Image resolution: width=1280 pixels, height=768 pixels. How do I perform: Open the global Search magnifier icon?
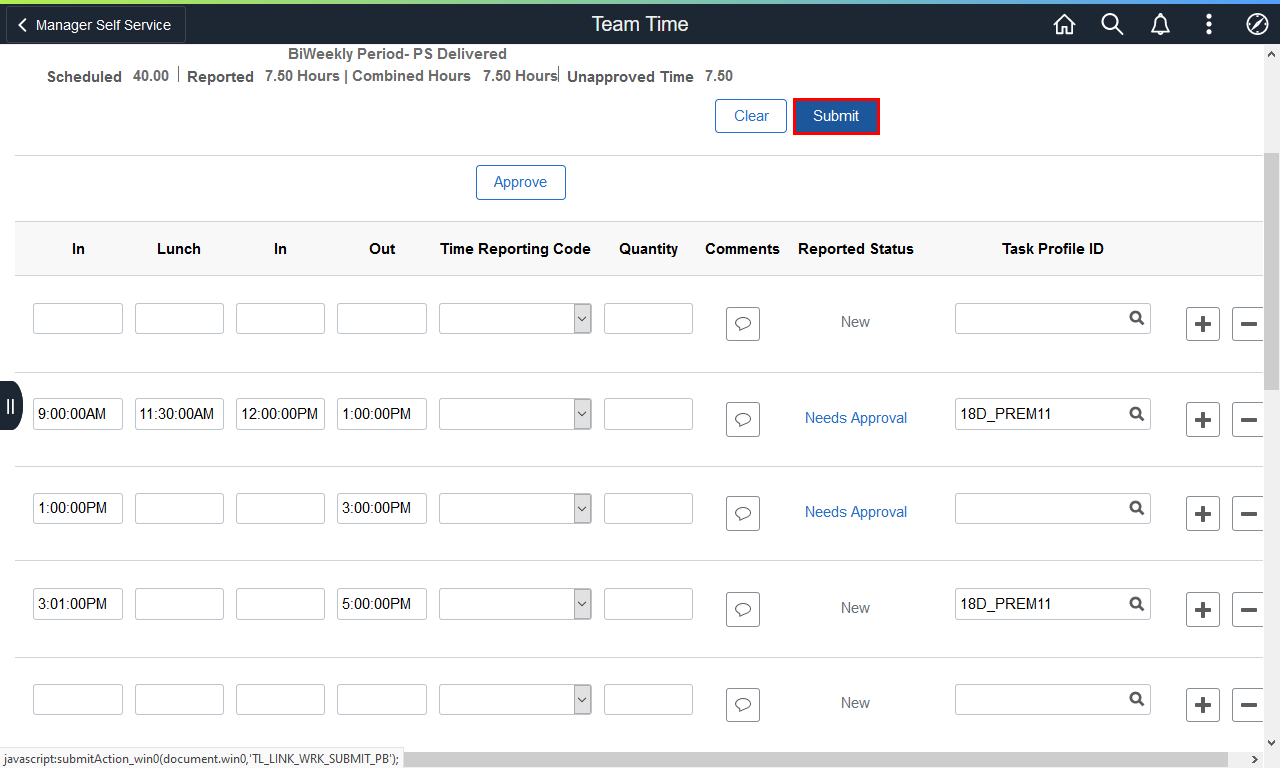click(1112, 25)
